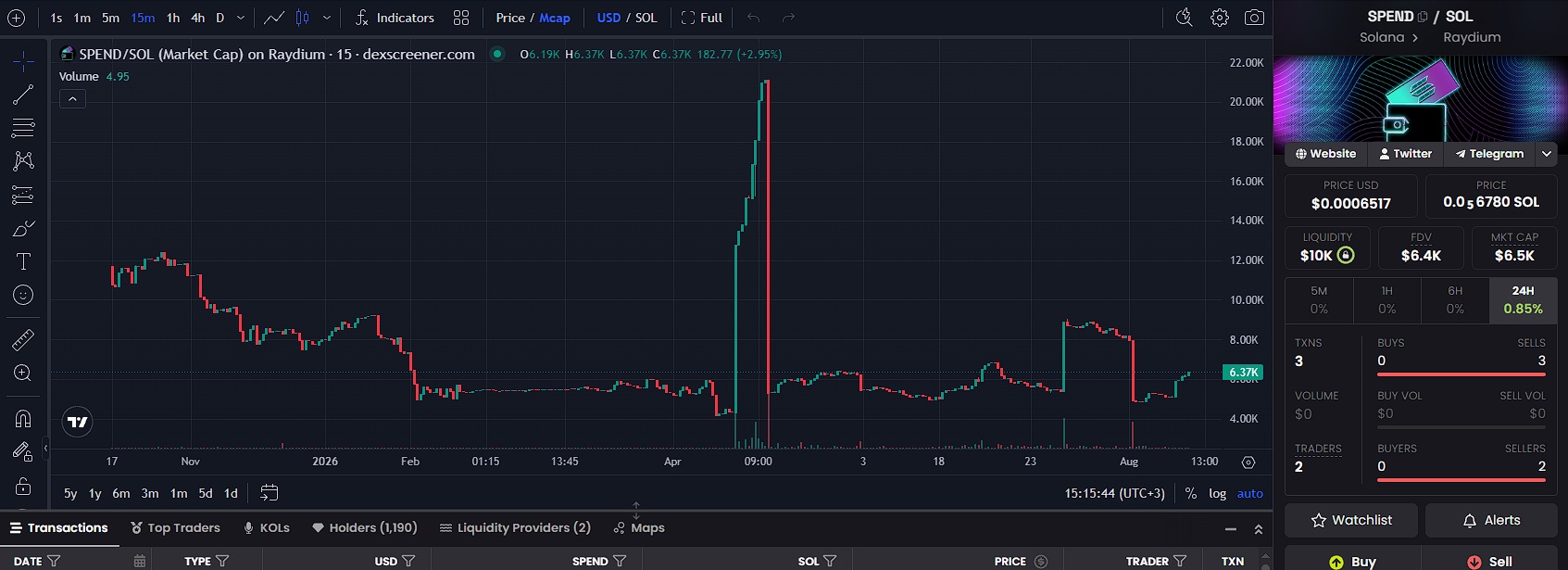Expand the transactions panel double chevron
1568x570 pixels.
(x=1259, y=528)
